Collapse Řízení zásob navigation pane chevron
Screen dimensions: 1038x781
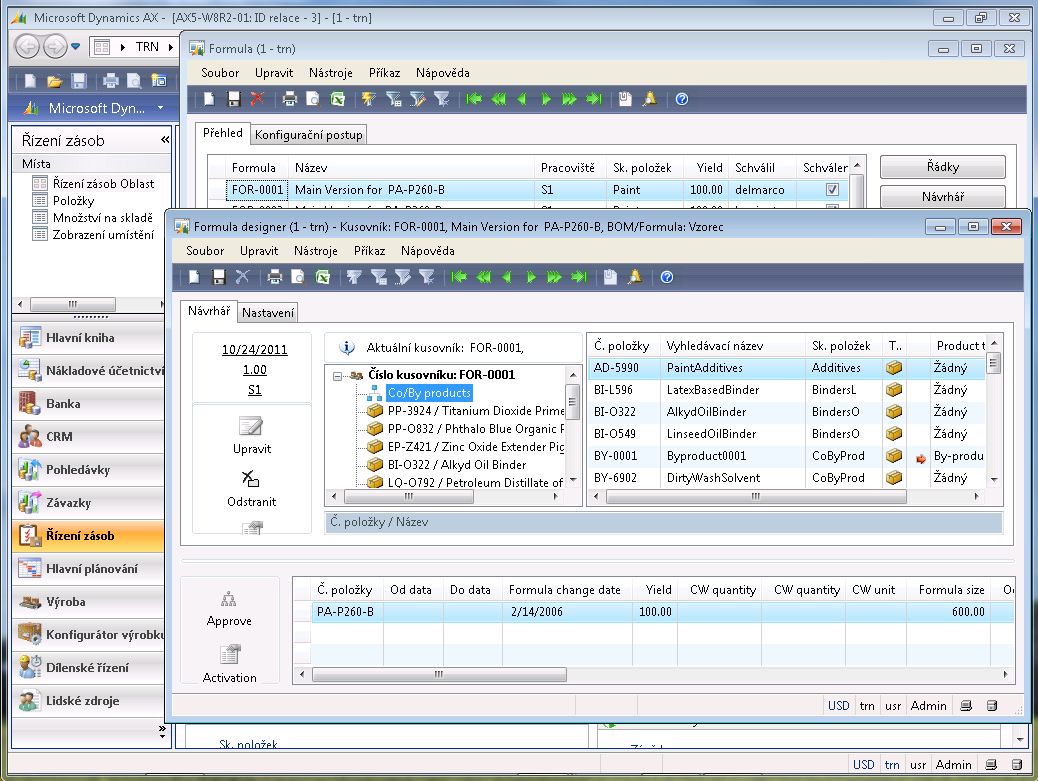(164, 140)
